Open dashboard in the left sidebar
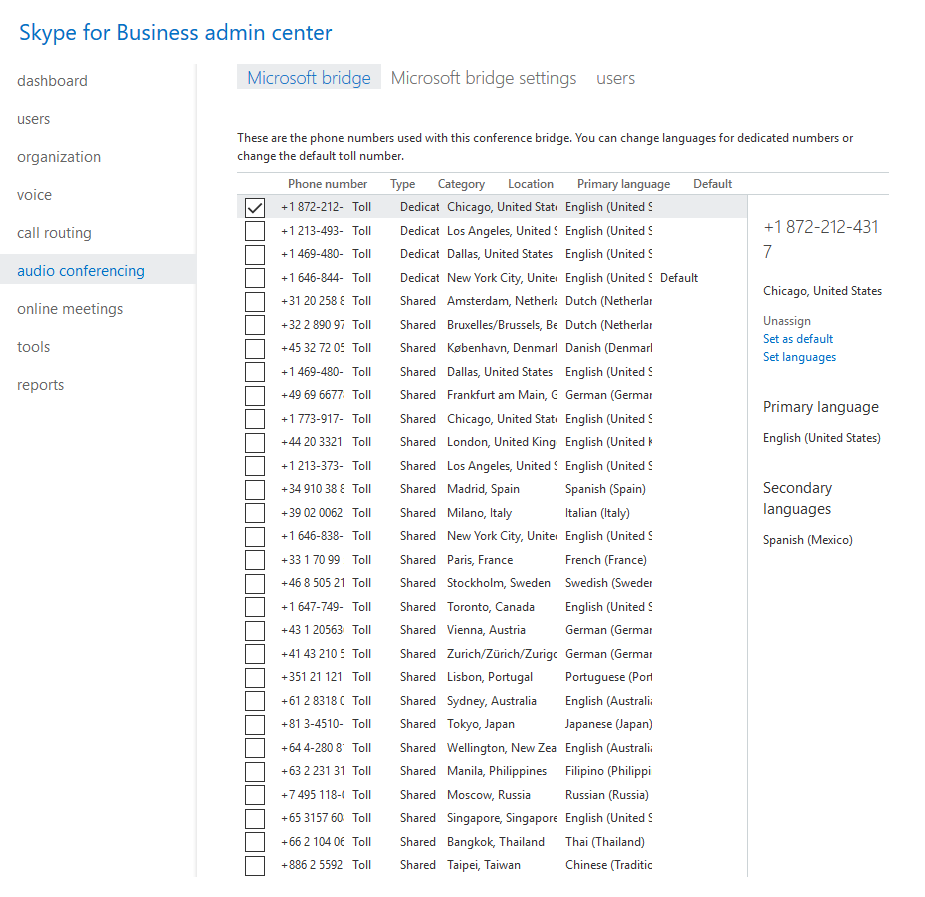925x897 pixels. [x=52, y=81]
